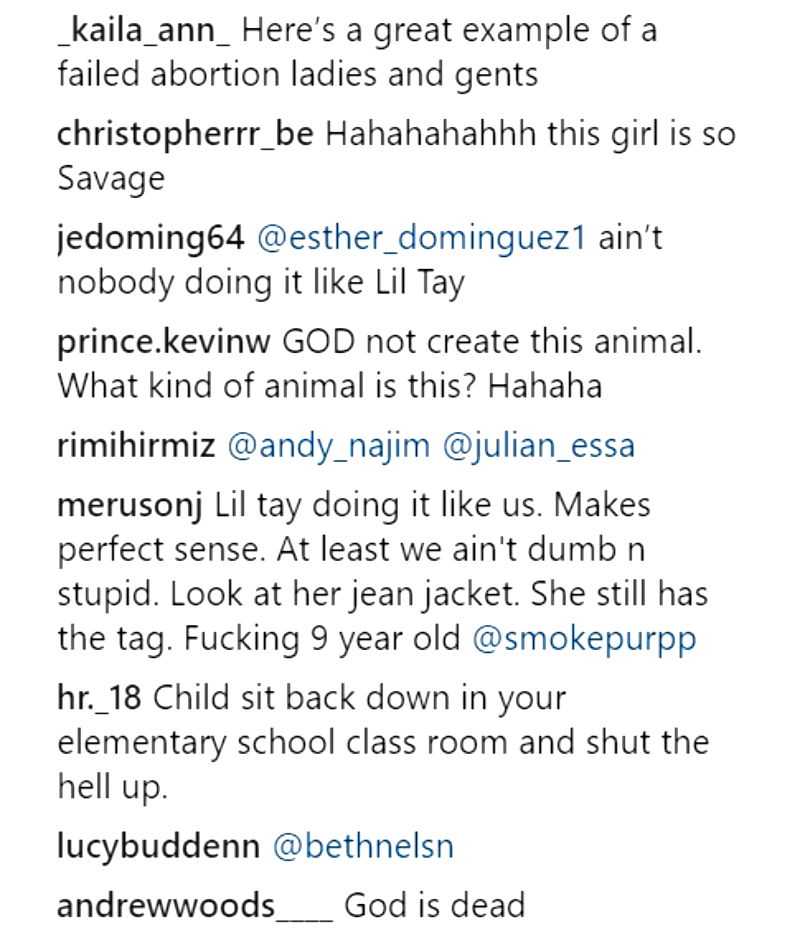The height and width of the screenshot is (932, 800).
Task: Click the jedoming64 username
Action: pyautogui.click(x=150, y=240)
